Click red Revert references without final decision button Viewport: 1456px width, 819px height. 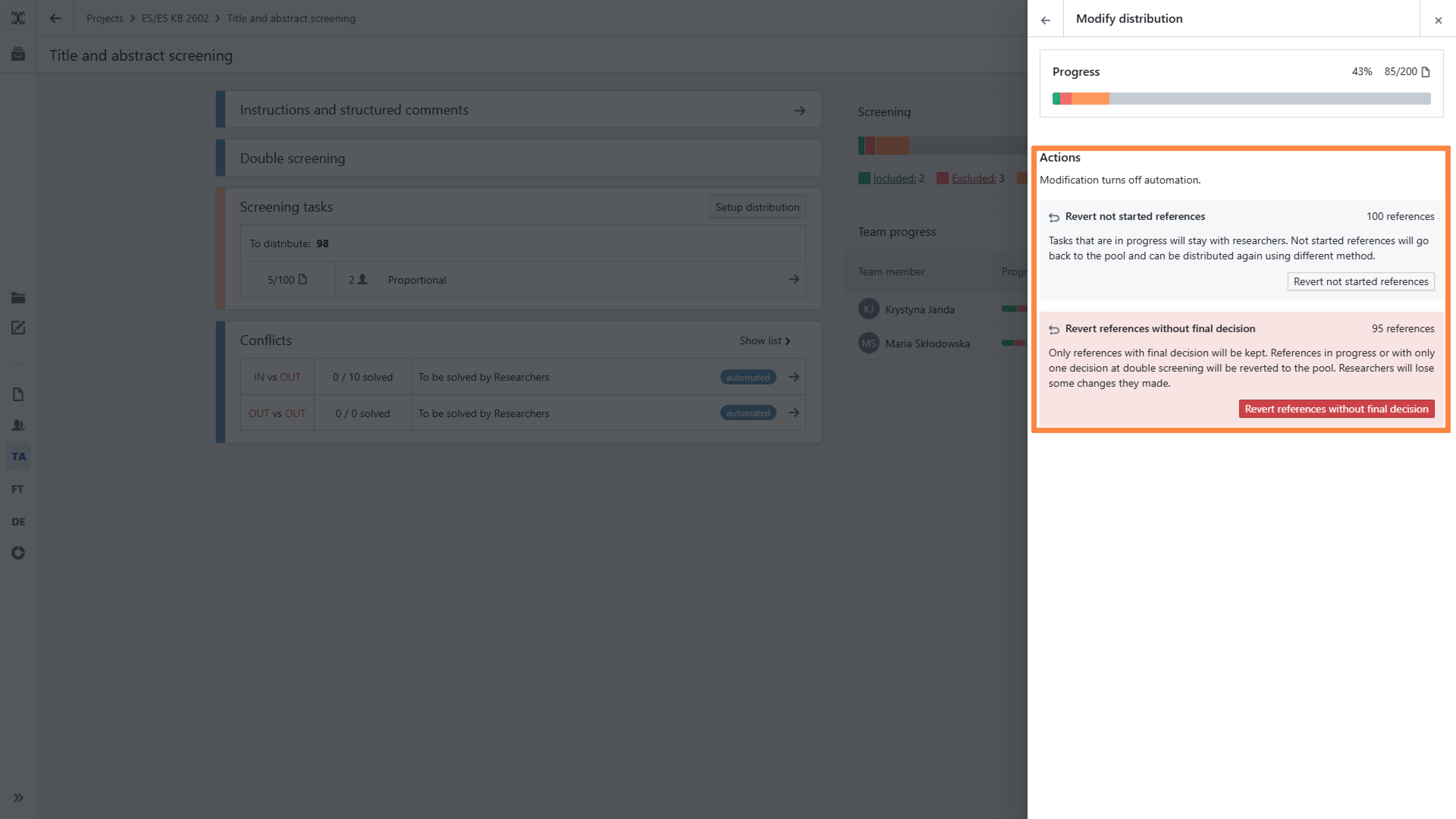click(1336, 409)
